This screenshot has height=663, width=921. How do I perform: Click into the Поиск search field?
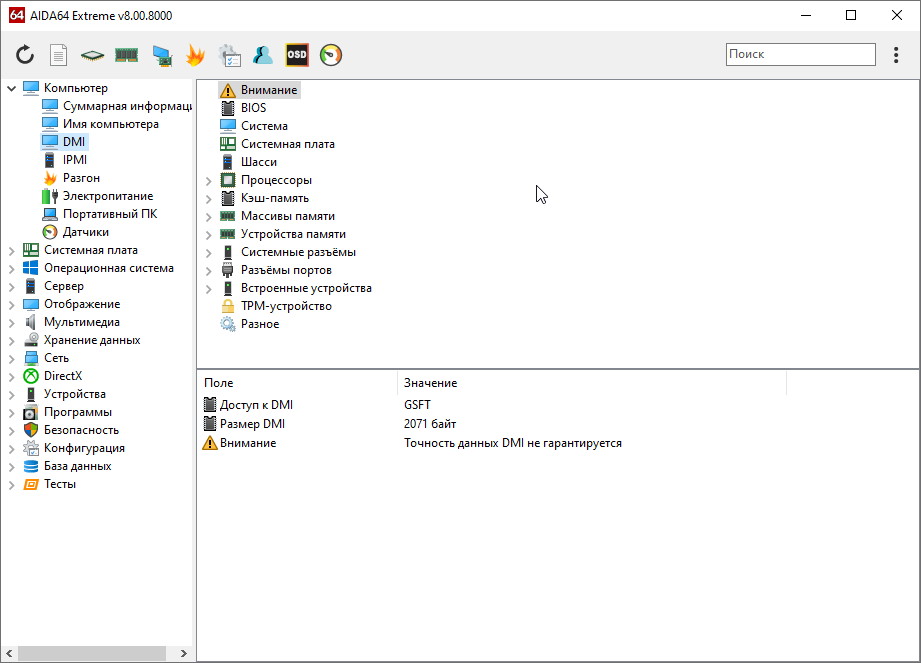tap(801, 54)
